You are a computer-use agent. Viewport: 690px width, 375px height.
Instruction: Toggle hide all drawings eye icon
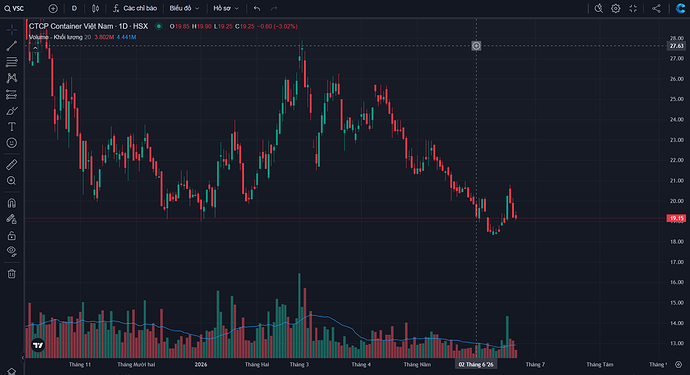coord(12,251)
